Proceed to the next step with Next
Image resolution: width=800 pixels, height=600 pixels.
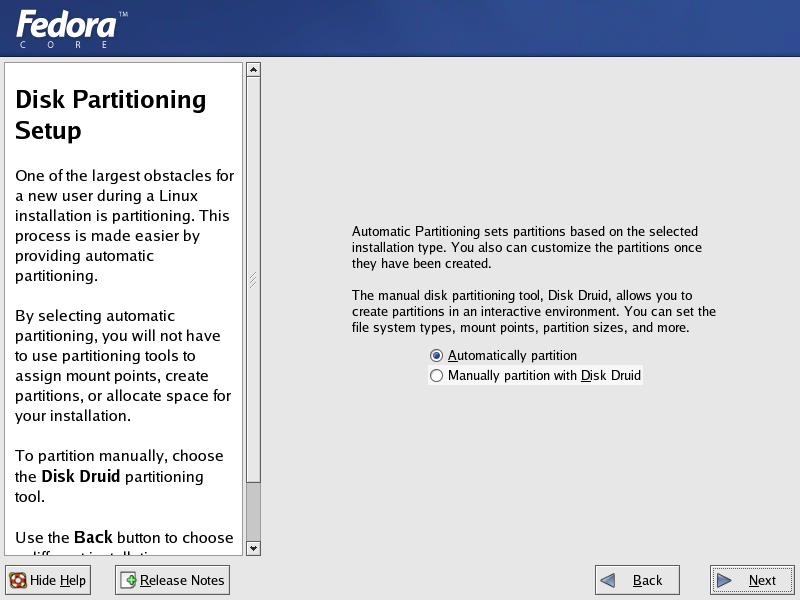coord(753,580)
